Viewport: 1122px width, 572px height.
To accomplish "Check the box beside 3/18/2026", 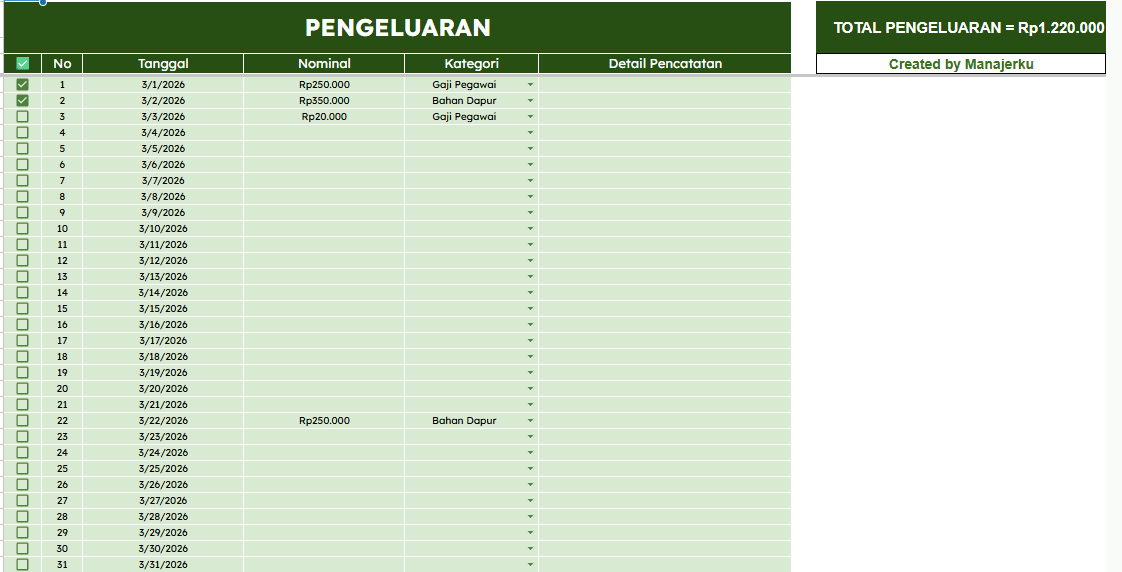I will coord(22,357).
